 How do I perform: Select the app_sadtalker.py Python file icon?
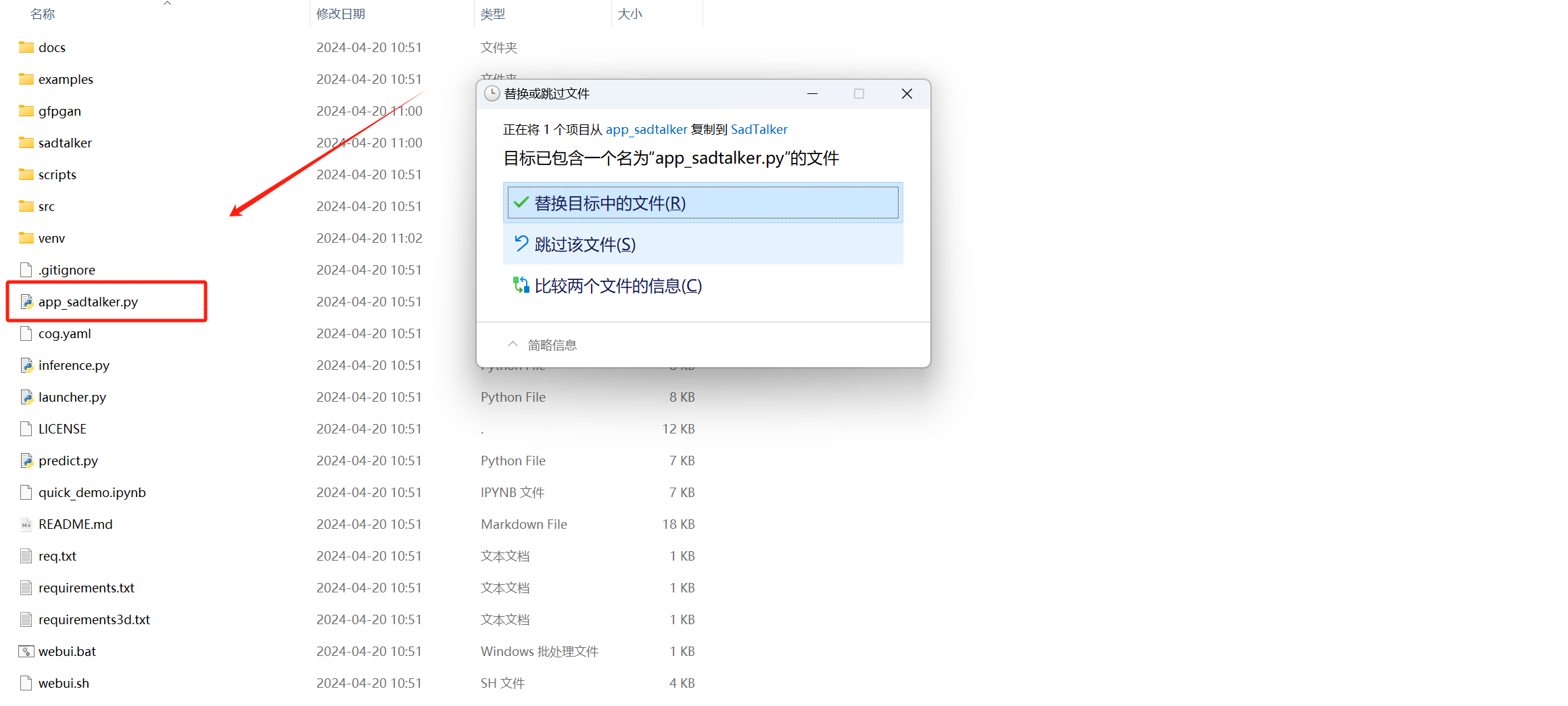(27, 302)
